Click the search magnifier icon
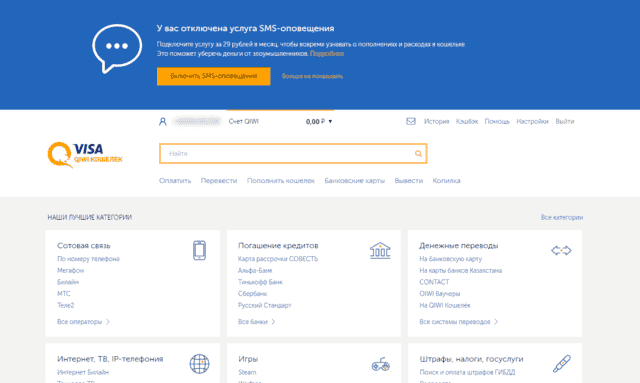Image resolution: width=640 pixels, height=383 pixels. click(418, 154)
